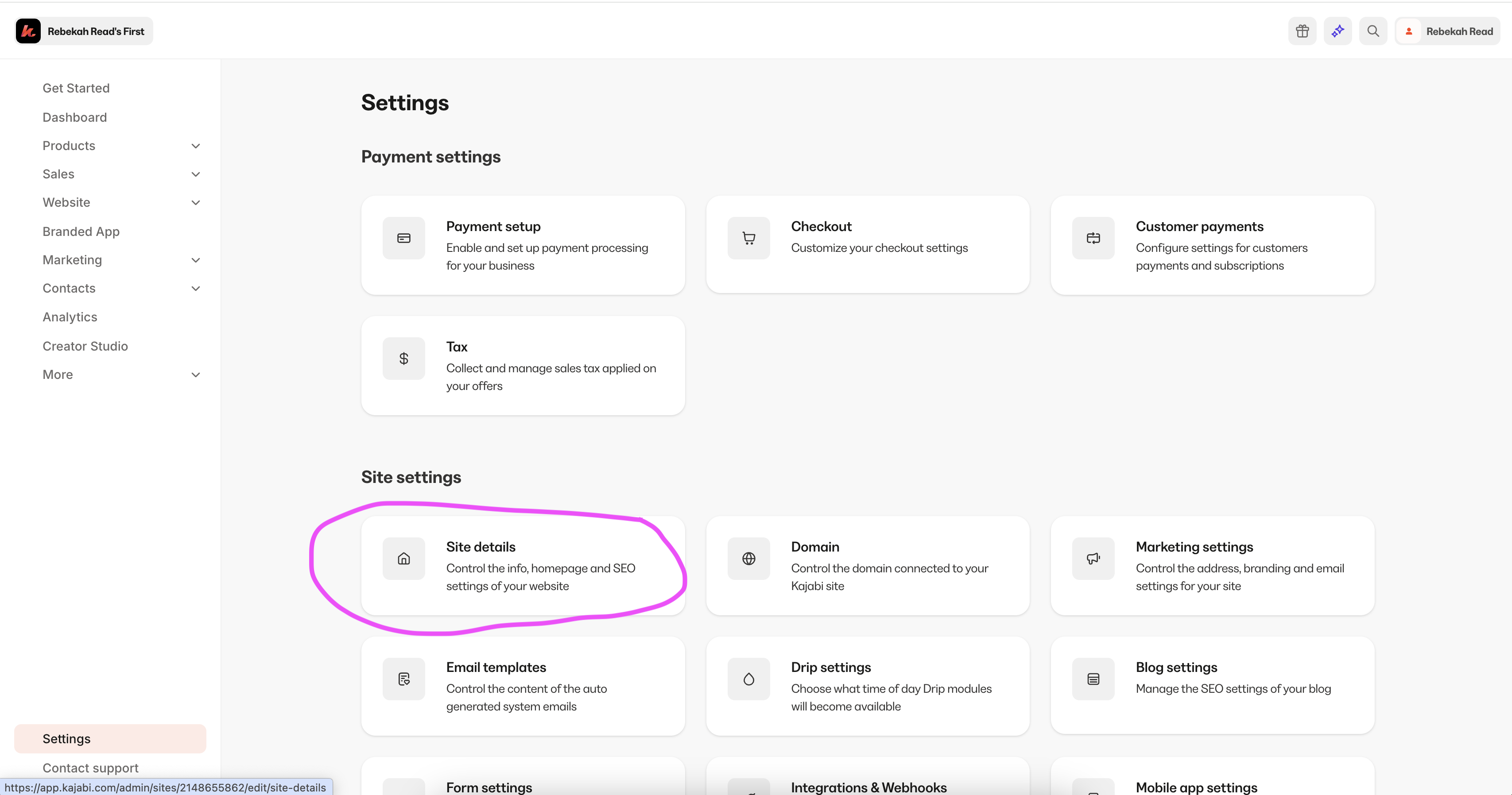Click the Tax dollar sign icon

coord(404,359)
